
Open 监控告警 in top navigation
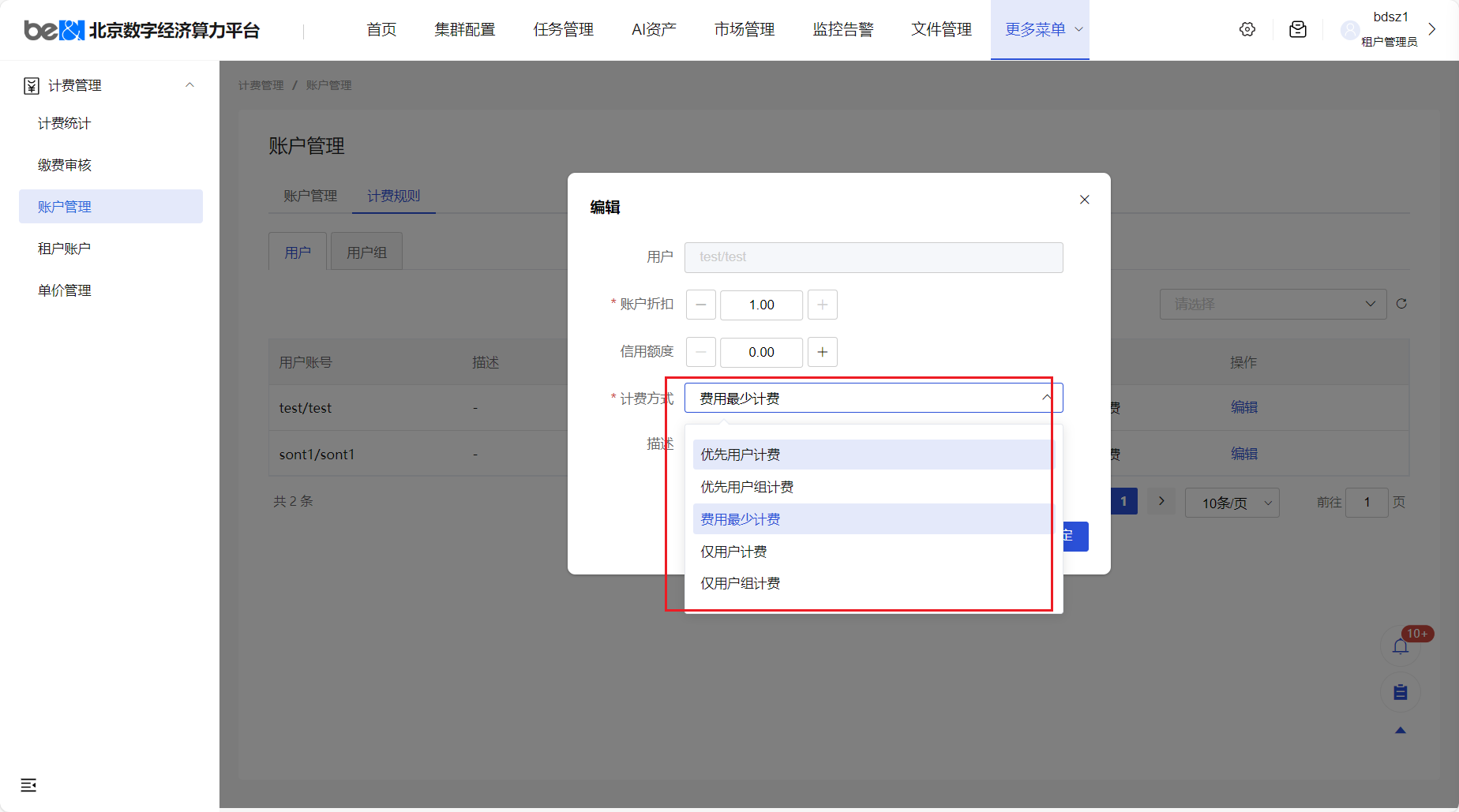(x=843, y=29)
